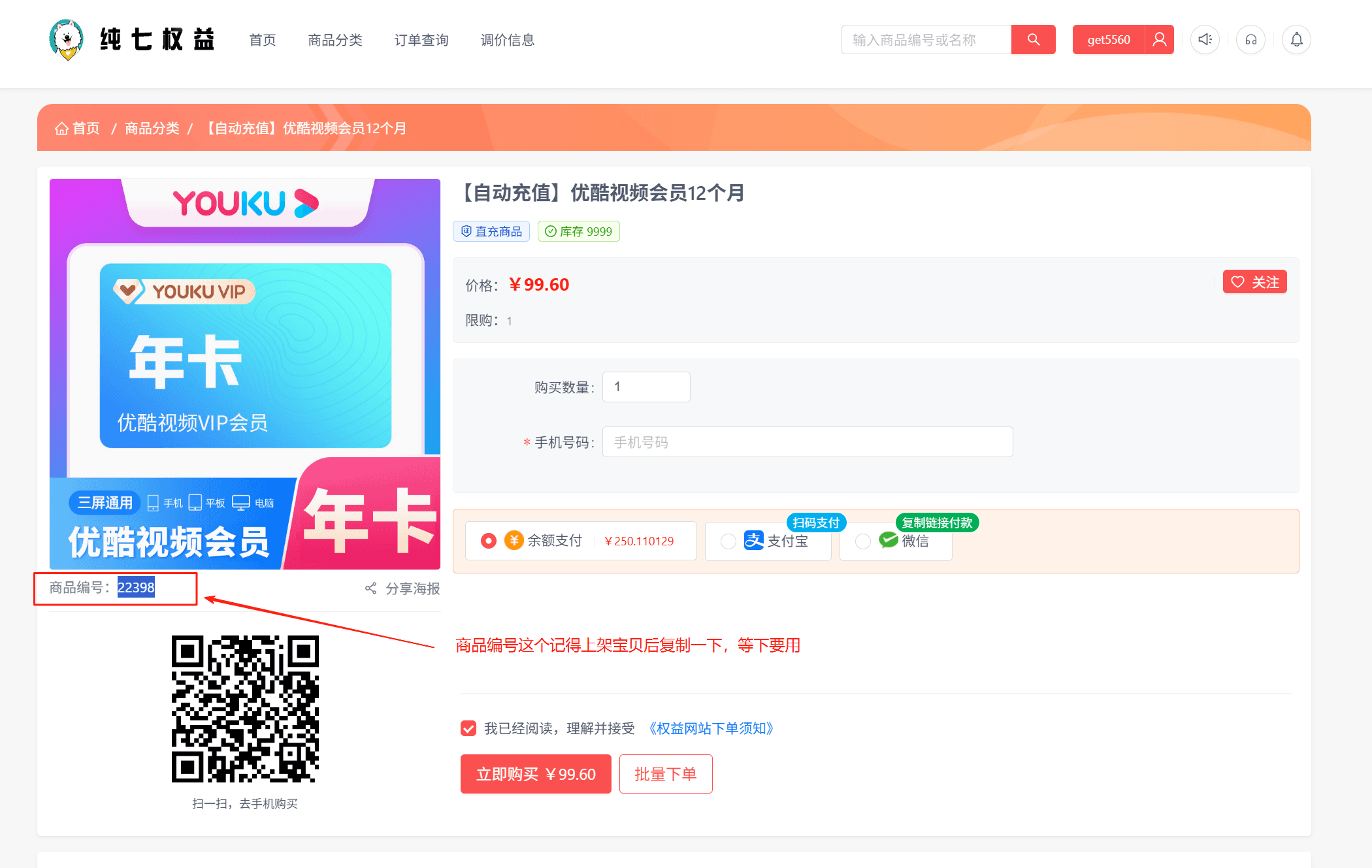Screen dimensions: 1372x868
Task: Open 订单查询 in top navigation
Action: pyautogui.click(x=421, y=40)
